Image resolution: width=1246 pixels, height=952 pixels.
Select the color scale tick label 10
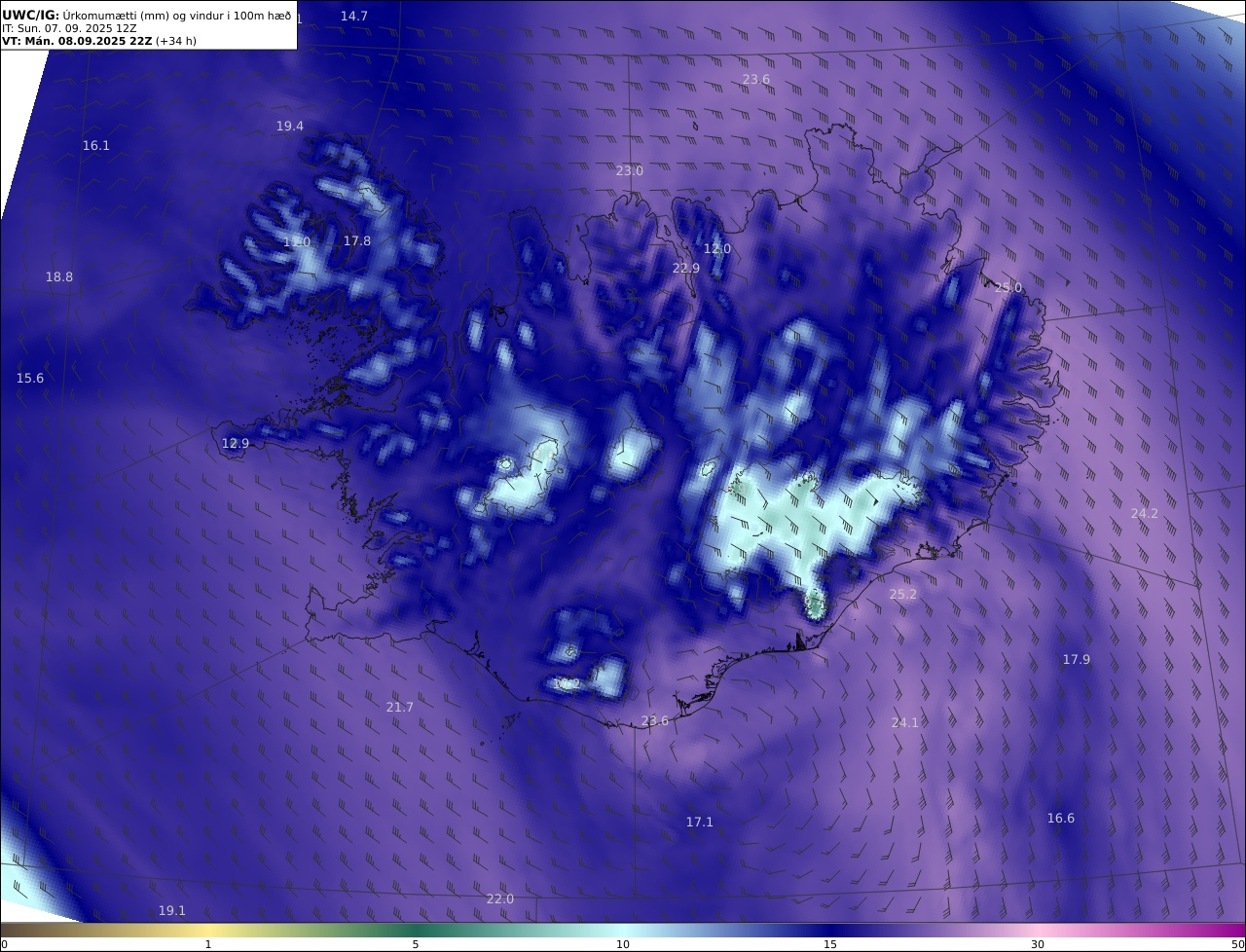pyautogui.click(x=623, y=945)
